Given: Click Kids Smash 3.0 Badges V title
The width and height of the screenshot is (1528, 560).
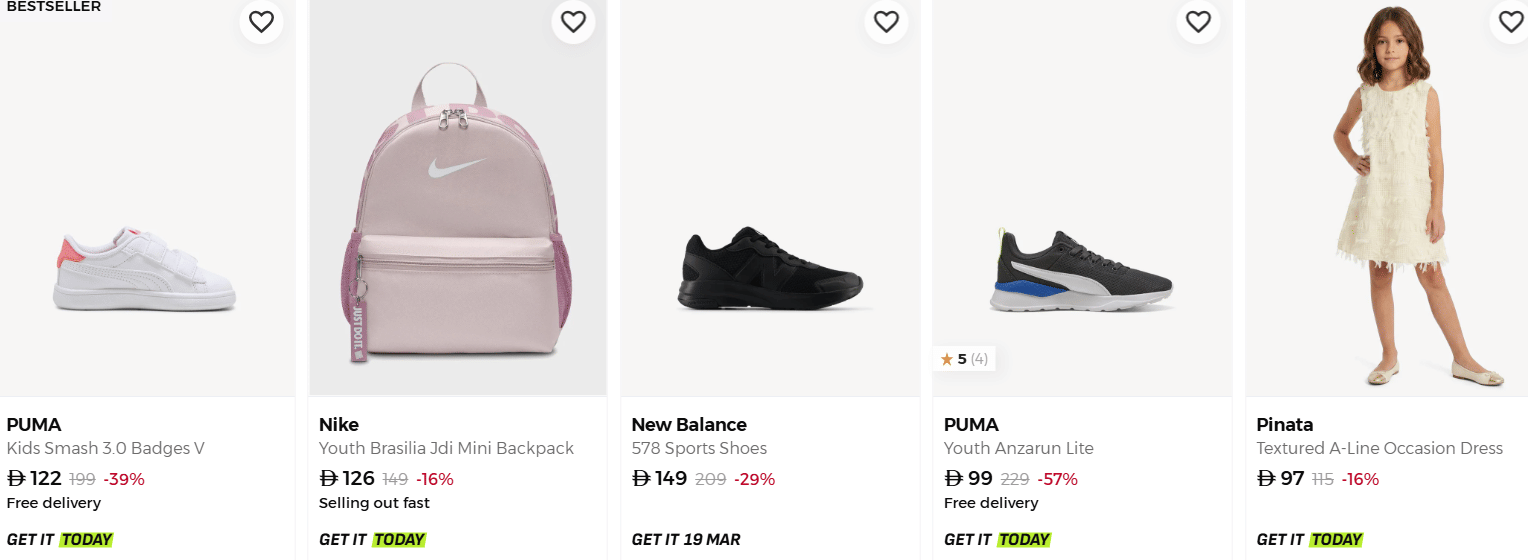Looking at the screenshot, I should tap(105, 448).
